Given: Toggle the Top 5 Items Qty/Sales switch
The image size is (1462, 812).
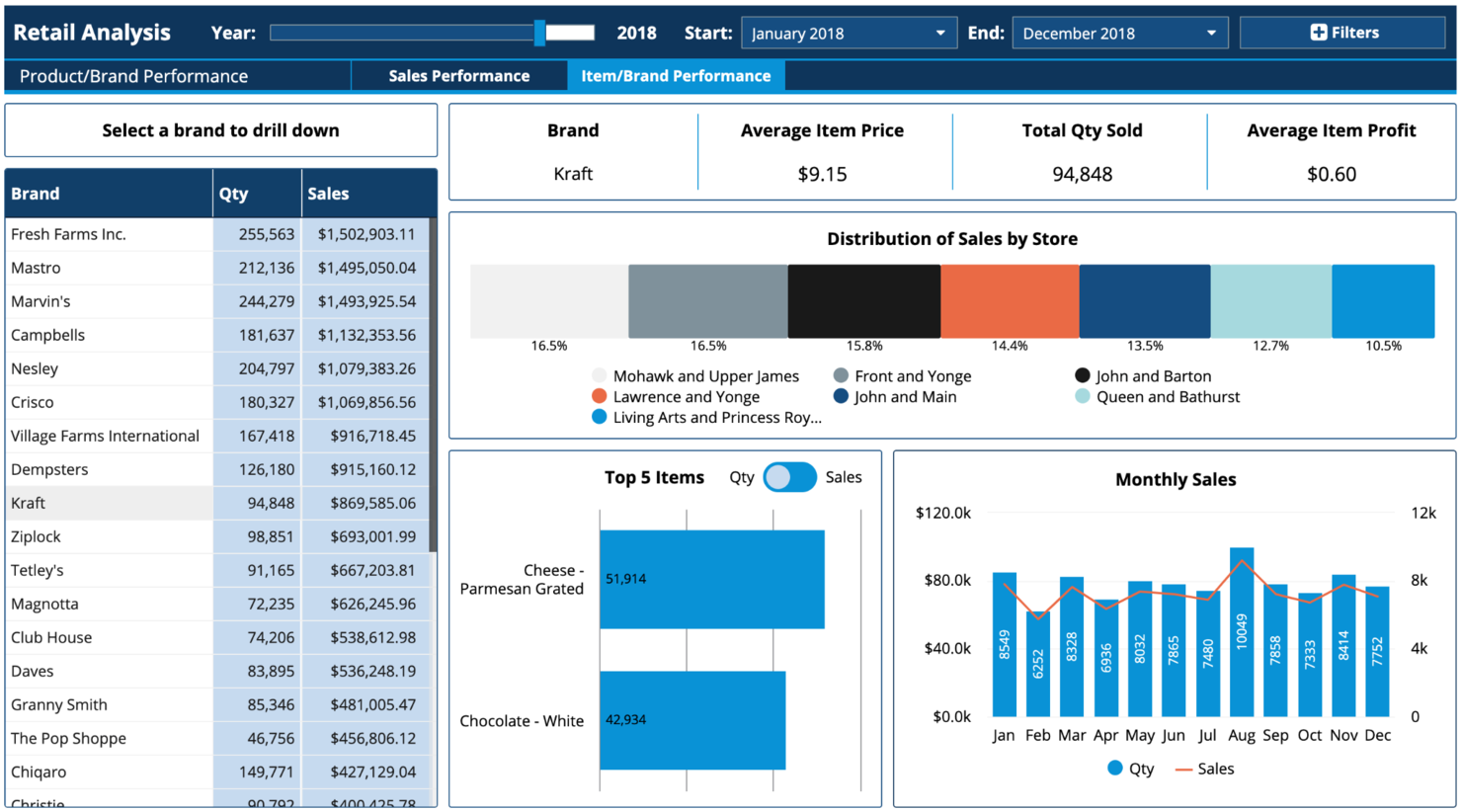Looking at the screenshot, I should [x=789, y=477].
